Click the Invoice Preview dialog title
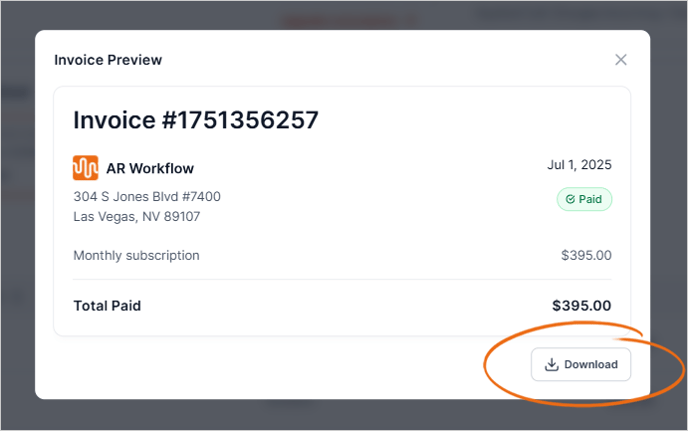 (108, 60)
